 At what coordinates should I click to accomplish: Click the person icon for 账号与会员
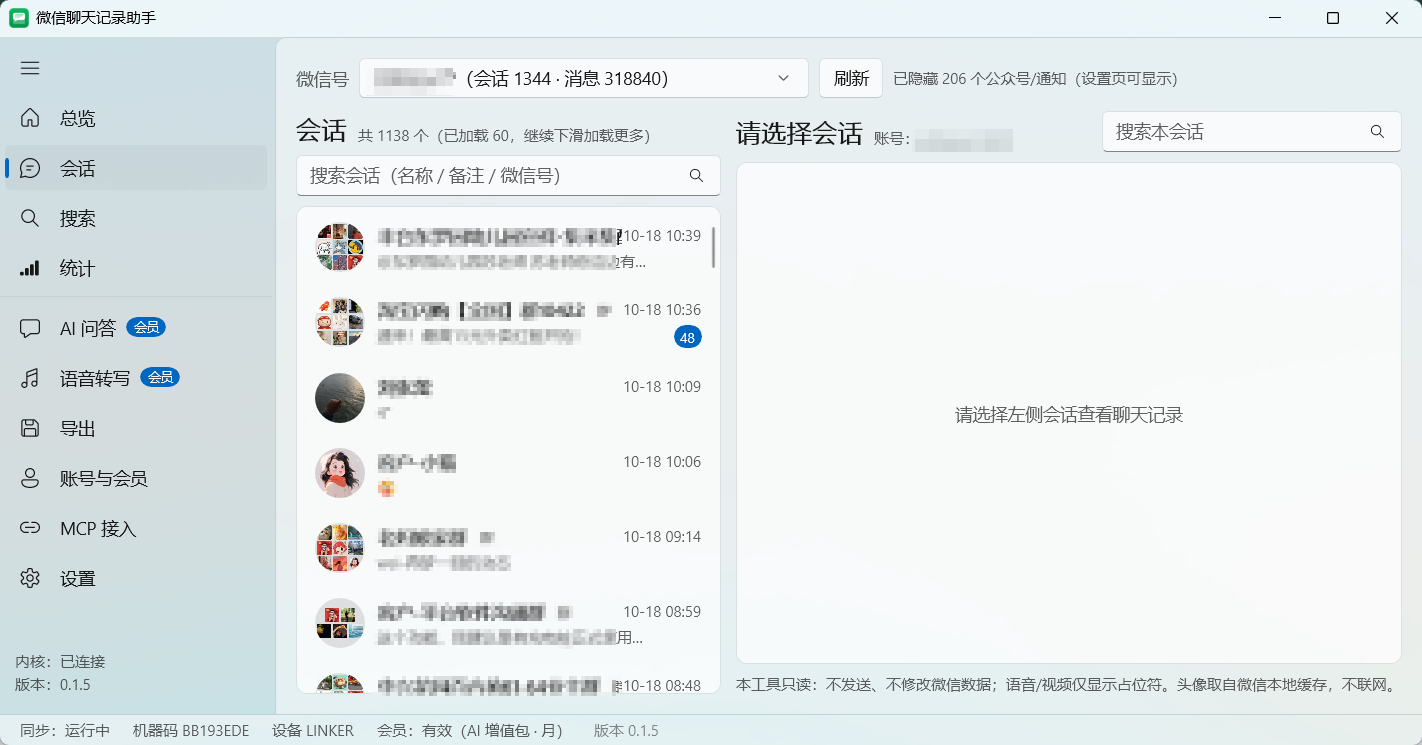click(30, 478)
